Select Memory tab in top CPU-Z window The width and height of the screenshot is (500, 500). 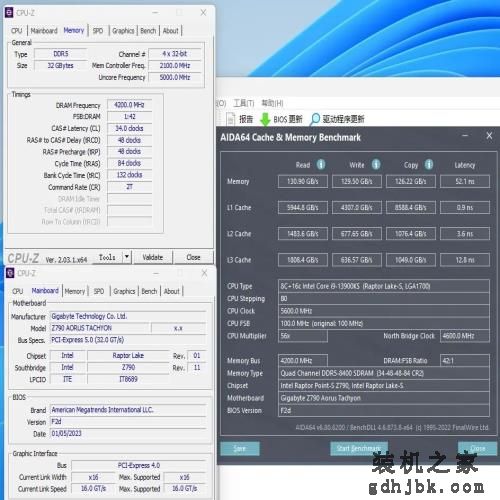[74, 30]
